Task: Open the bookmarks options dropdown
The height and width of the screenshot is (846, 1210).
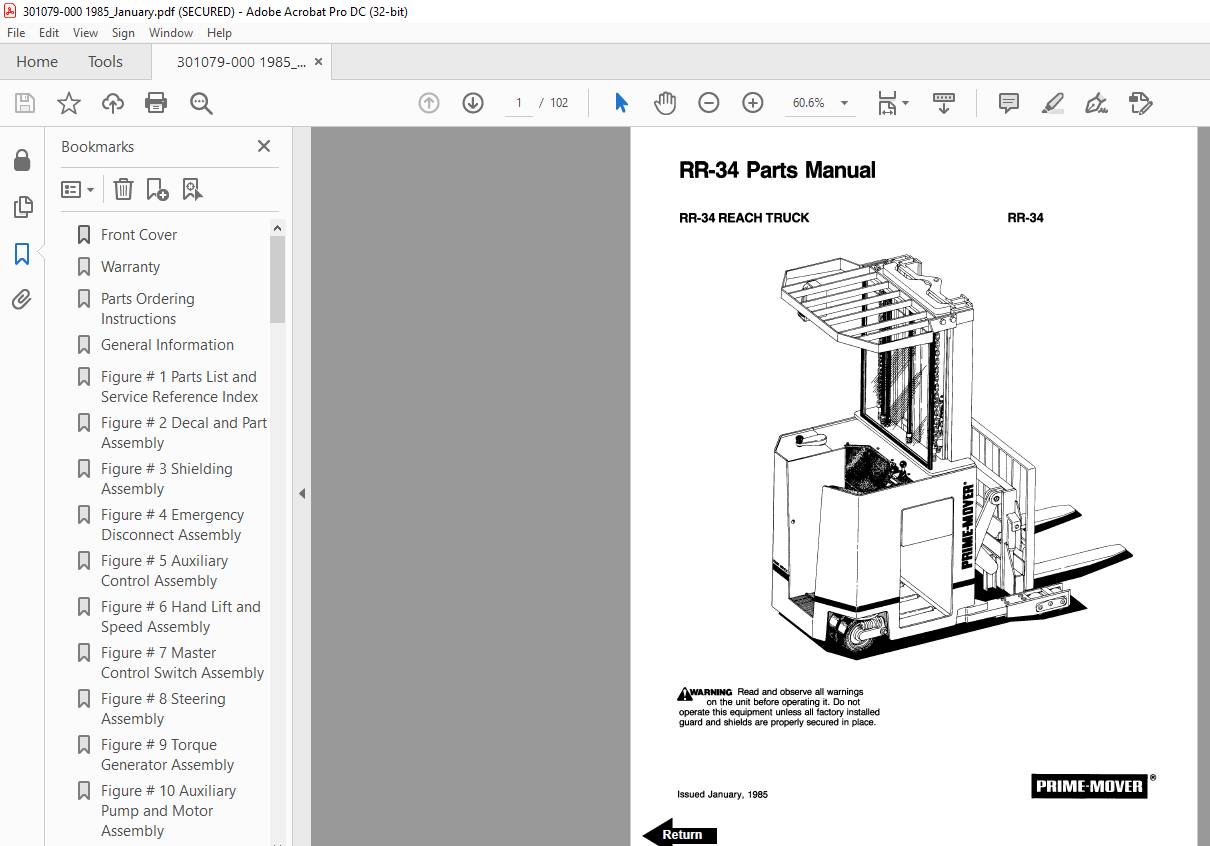Action: pyautogui.click(x=77, y=189)
